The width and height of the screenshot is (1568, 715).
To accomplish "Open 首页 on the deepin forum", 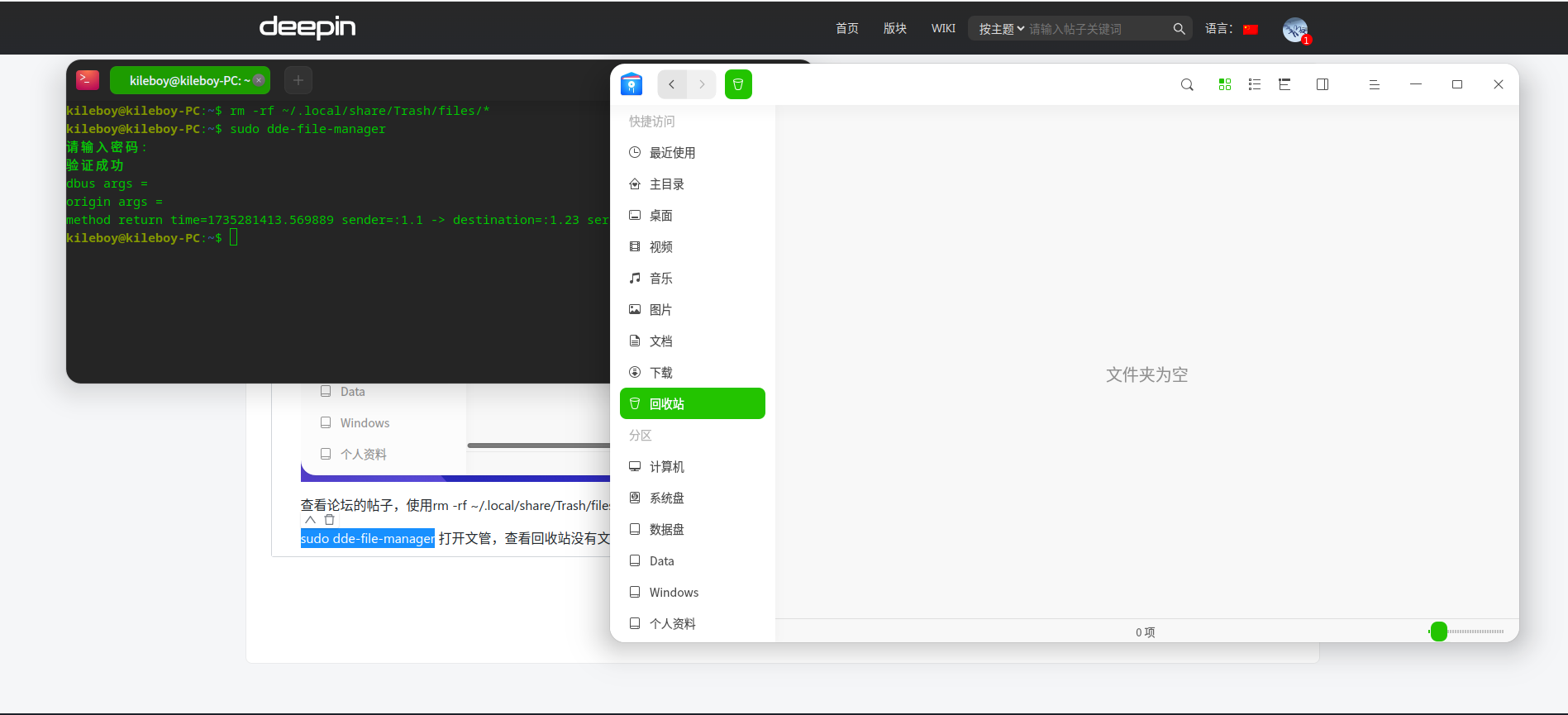I will [846, 28].
